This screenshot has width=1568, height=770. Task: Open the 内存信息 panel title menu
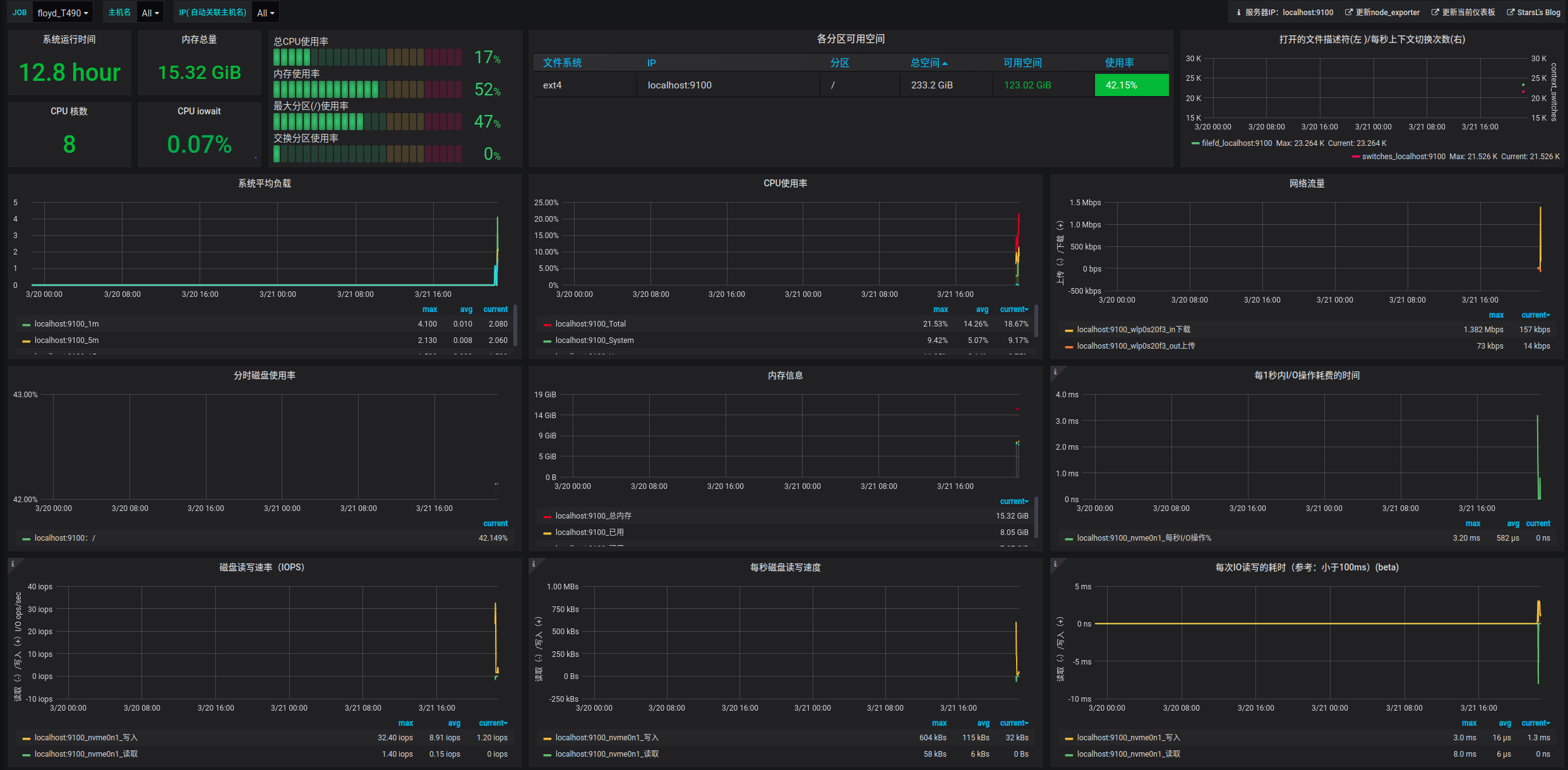point(785,376)
